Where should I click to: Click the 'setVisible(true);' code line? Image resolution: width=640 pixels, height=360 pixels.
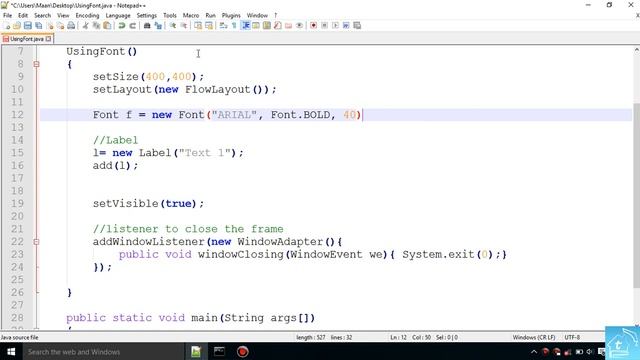[x=148, y=203]
